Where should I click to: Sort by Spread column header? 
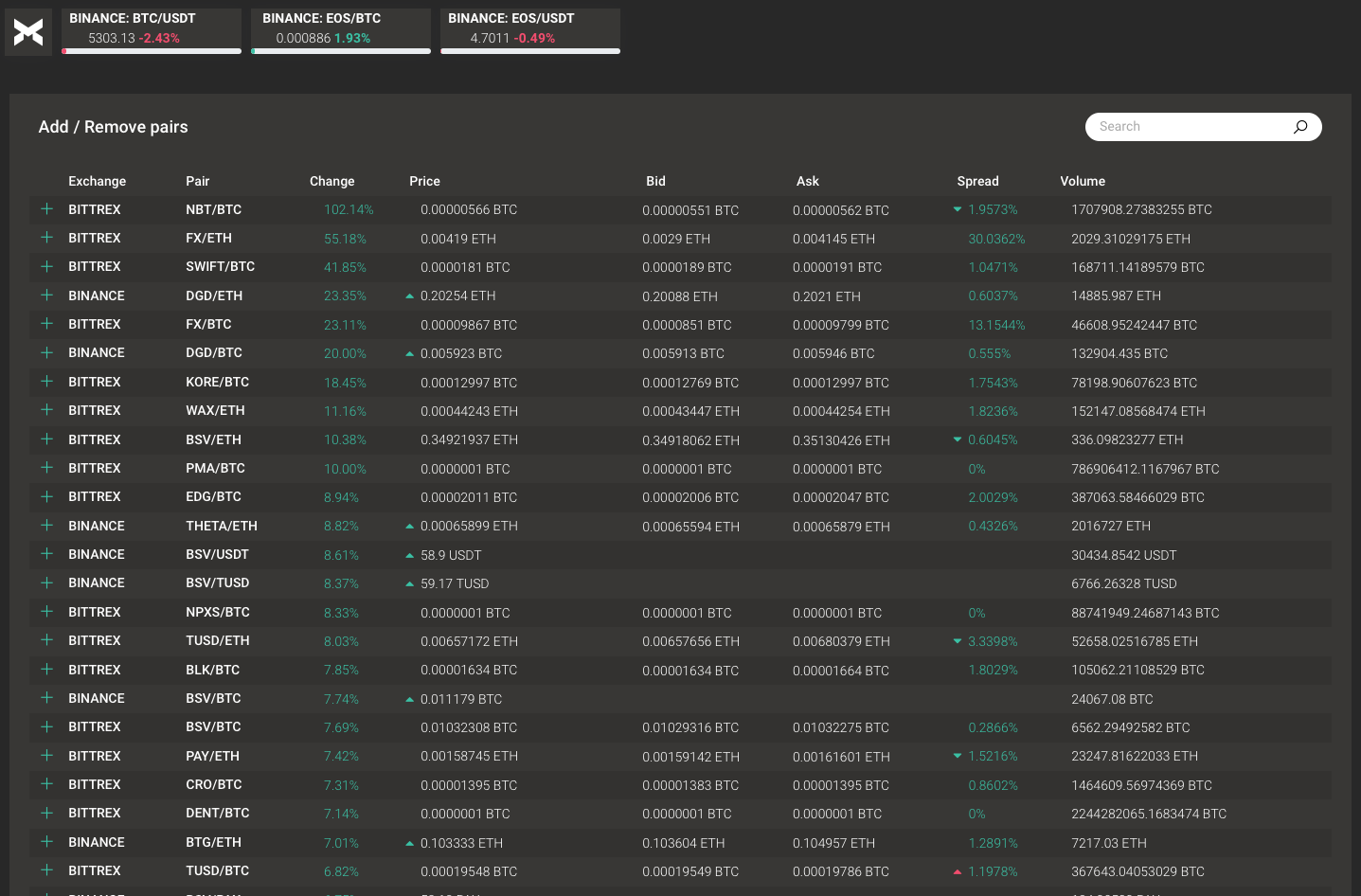tap(977, 181)
